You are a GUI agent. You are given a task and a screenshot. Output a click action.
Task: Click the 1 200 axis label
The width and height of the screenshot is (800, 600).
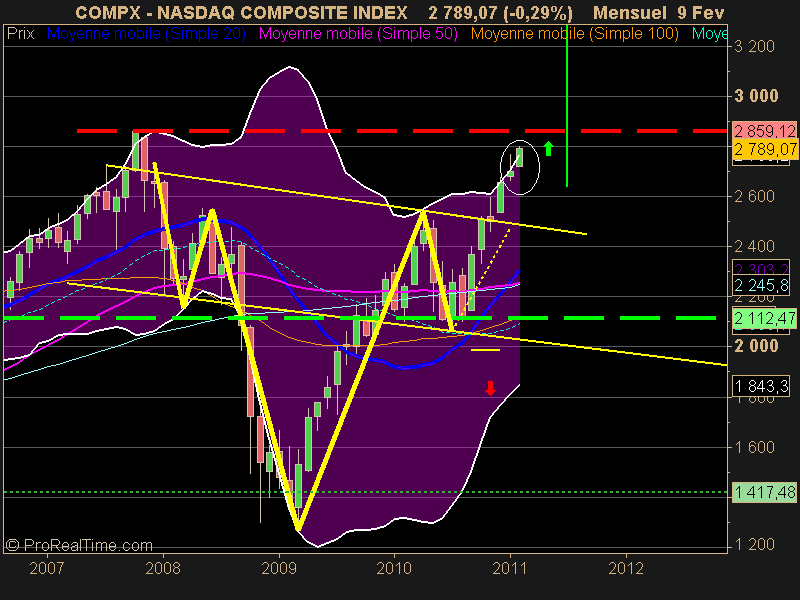click(754, 544)
